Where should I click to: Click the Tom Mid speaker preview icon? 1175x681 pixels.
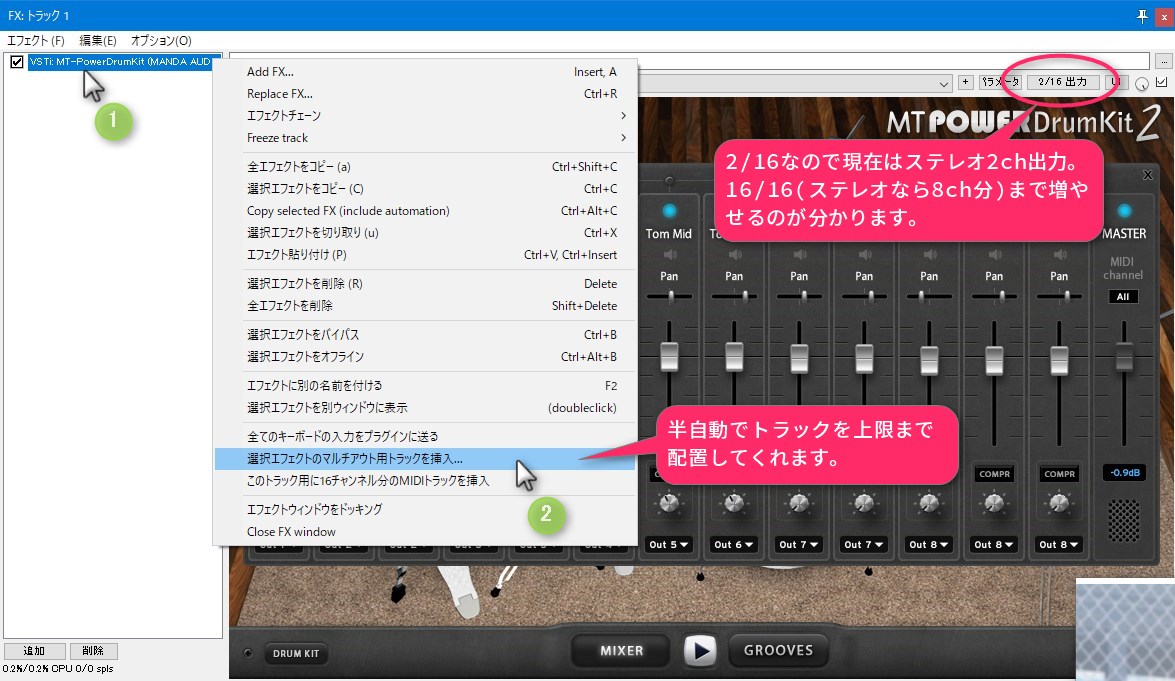click(x=669, y=255)
